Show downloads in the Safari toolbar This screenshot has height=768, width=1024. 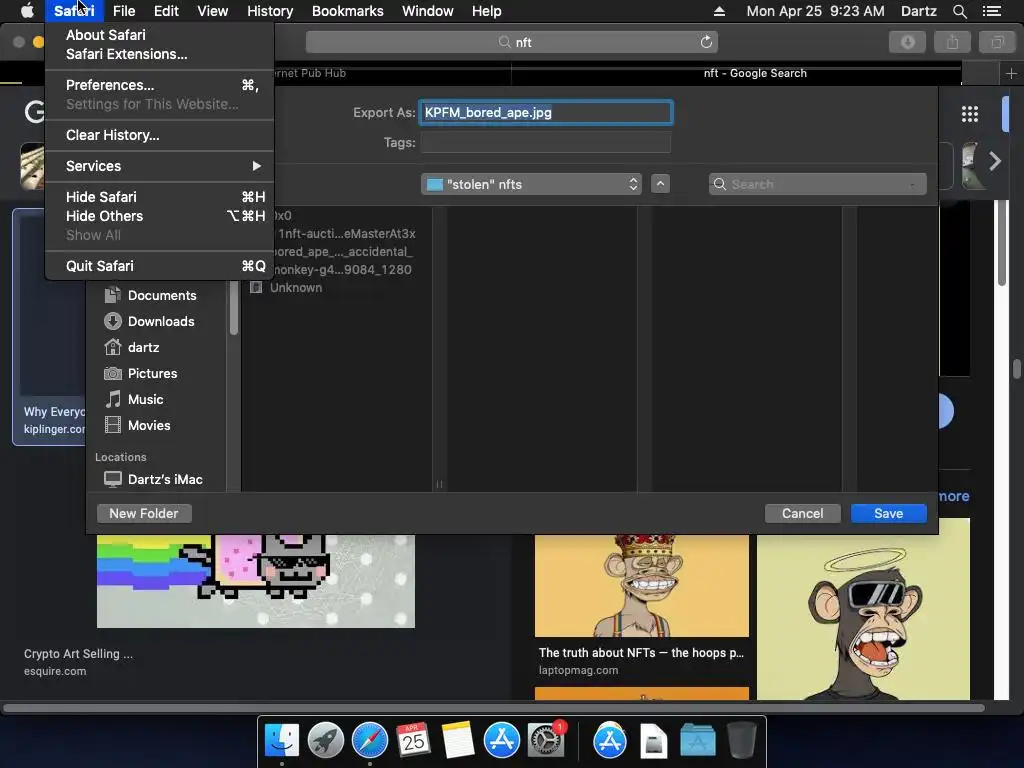point(907,42)
